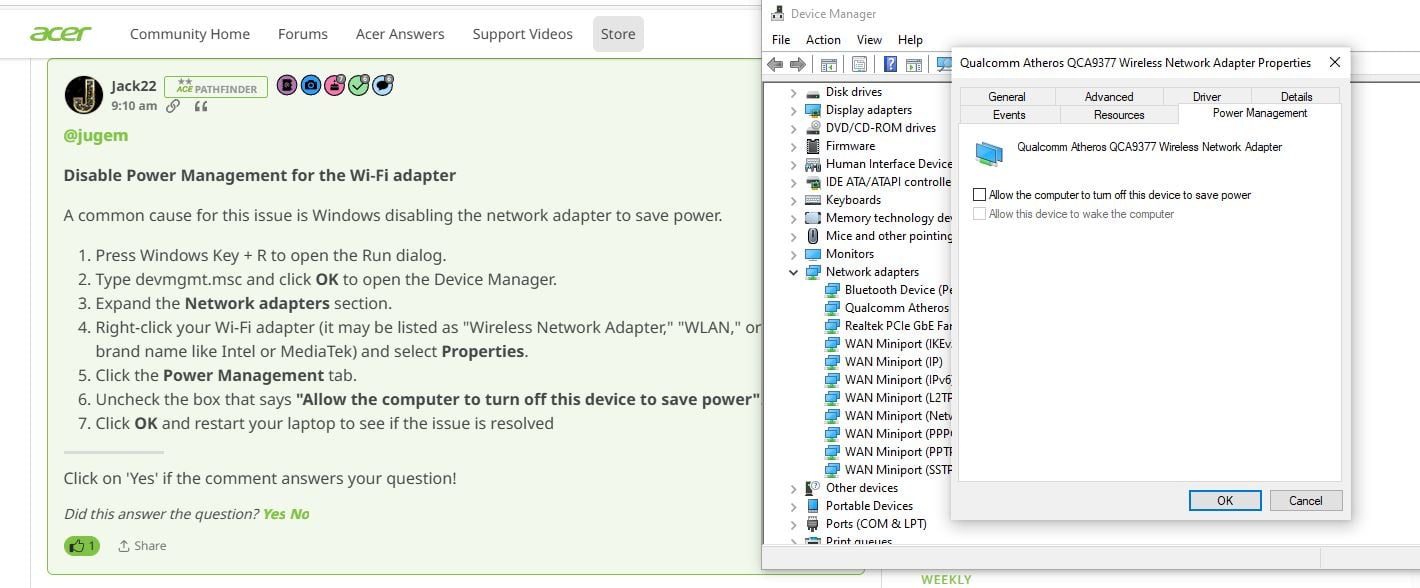Screen dimensions: 1420x588
Task: Copy permalink via the chain link icon
Action: [x=173, y=106]
